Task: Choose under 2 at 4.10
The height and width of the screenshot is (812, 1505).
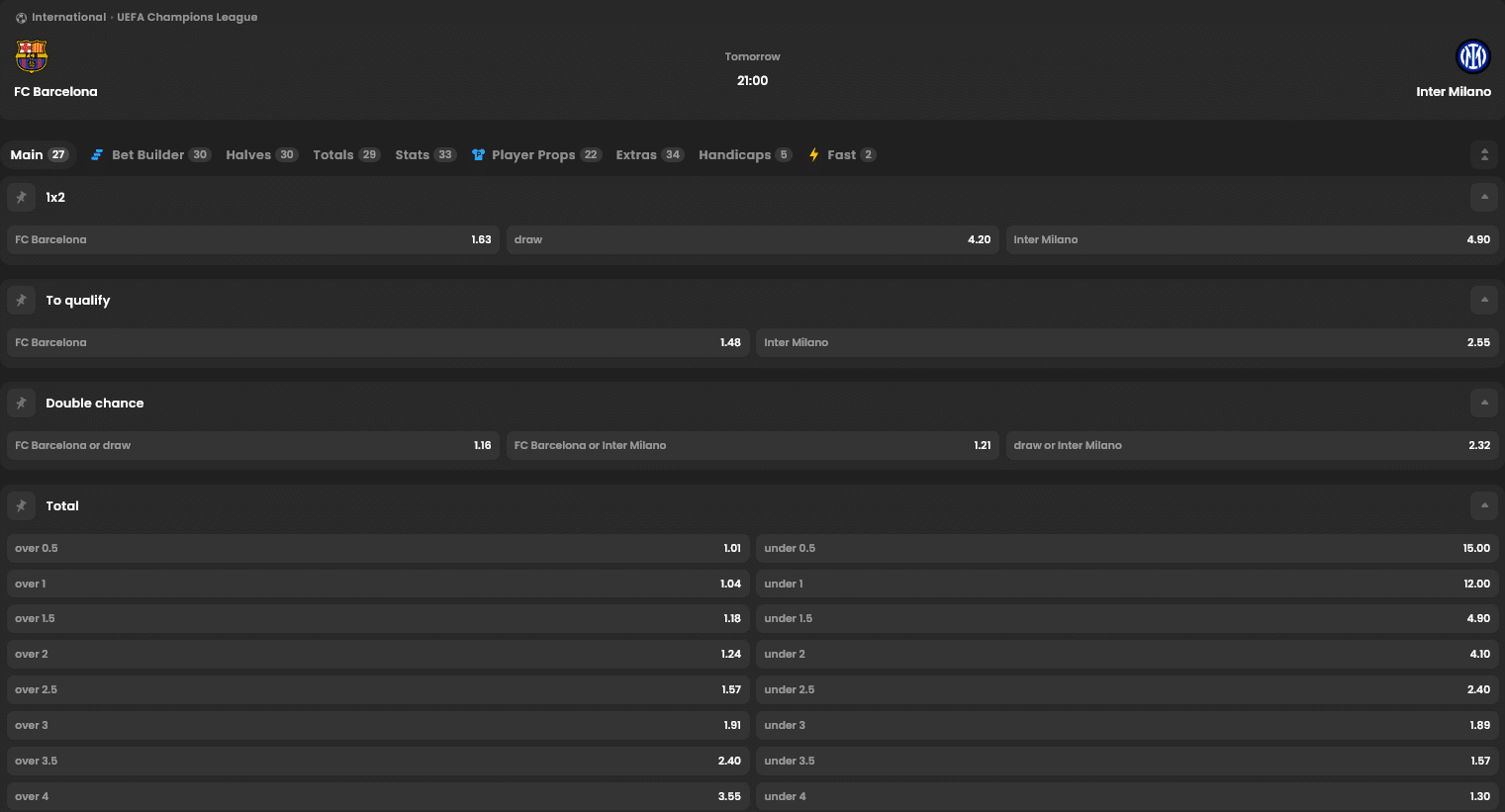Action: (1127, 654)
